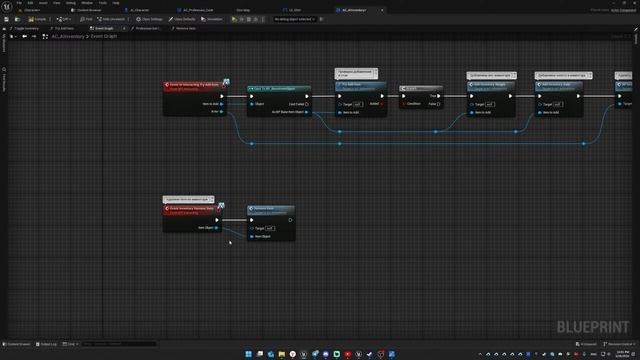The height and width of the screenshot is (360, 640).
Task: Click Hide Unrelated toolbar button
Action: tap(111, 19)
